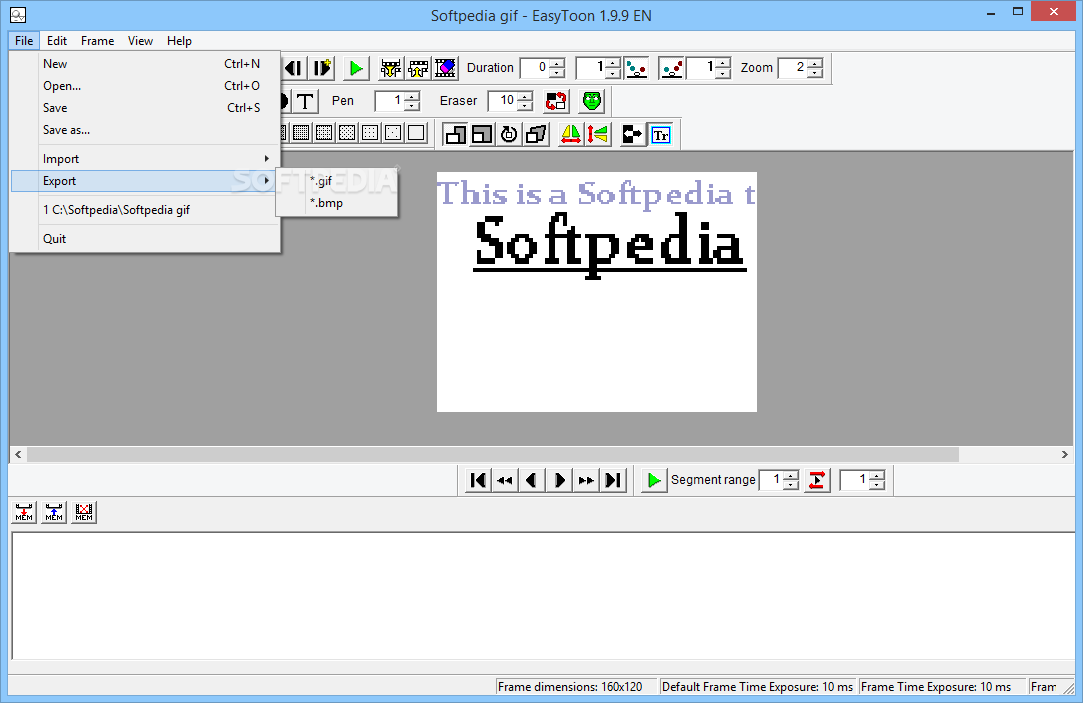Fast forward with double-right arrow button
Viewport: 1083px width, 703px height.
click(586, 480)
